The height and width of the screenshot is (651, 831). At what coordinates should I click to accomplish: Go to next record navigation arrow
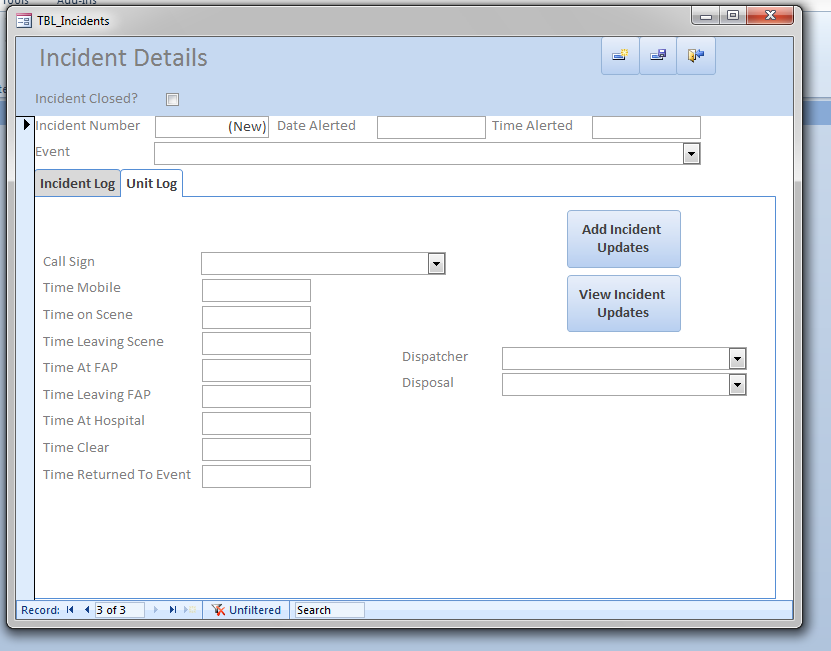155,610
